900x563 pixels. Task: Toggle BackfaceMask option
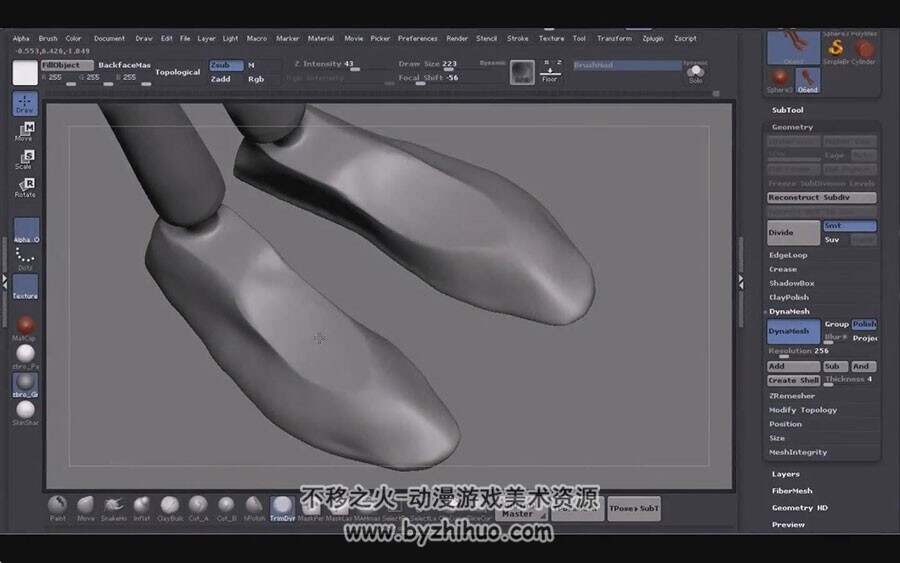(x=125, y=65)
